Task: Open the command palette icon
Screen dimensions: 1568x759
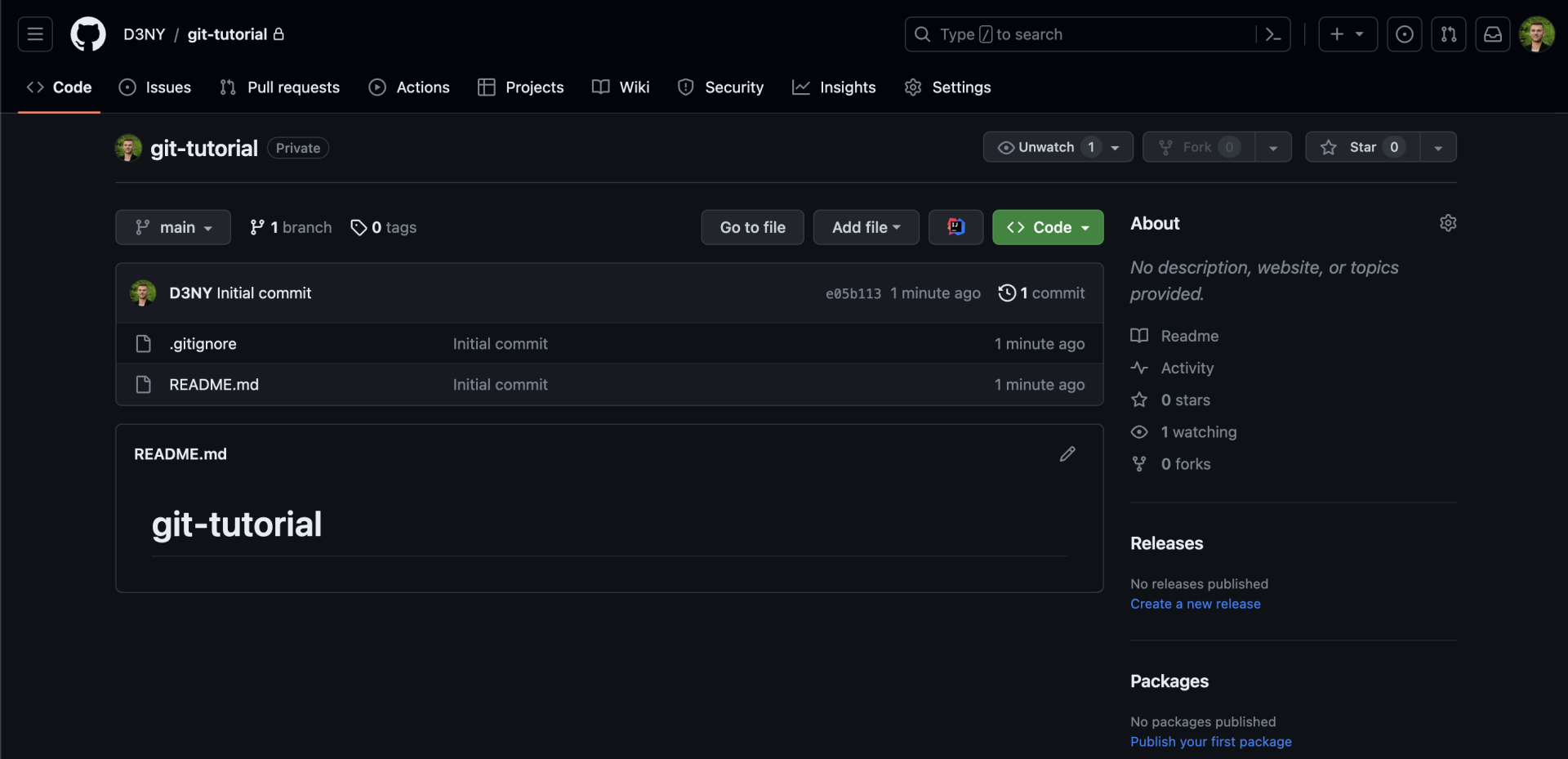Action: pos(1272,34)
